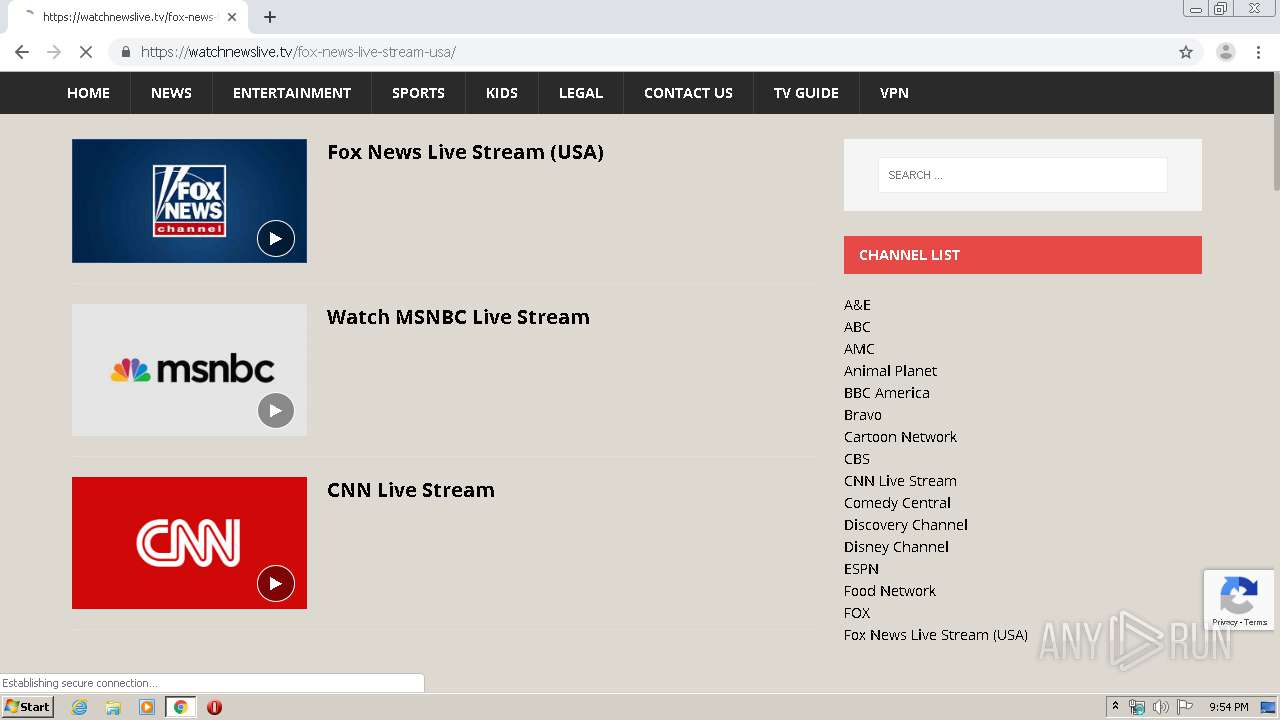The image size is (1280, 720).
Task: Stop page loading with X button
Action: pos(86,52)
